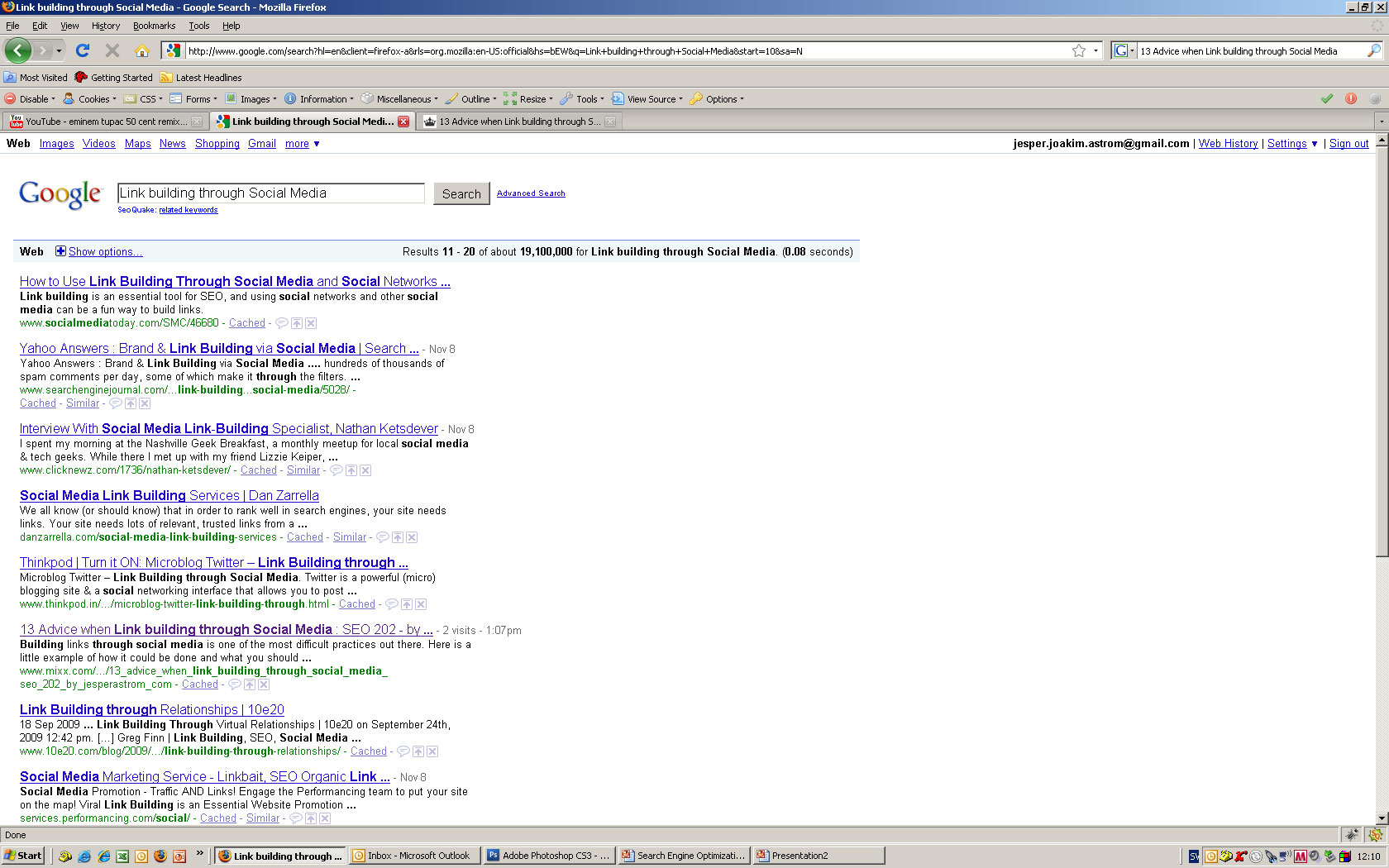Go back with the green Back arrow
Image resolution: width=1389 pixels, height=868 pixels.
(x=18, y=50)
